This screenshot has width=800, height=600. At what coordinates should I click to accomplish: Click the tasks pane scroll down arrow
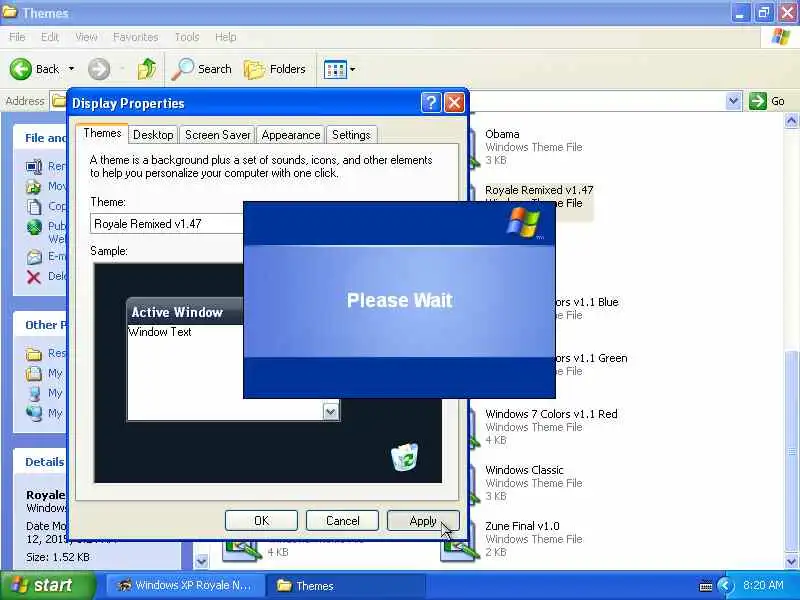tap(202, 561)
